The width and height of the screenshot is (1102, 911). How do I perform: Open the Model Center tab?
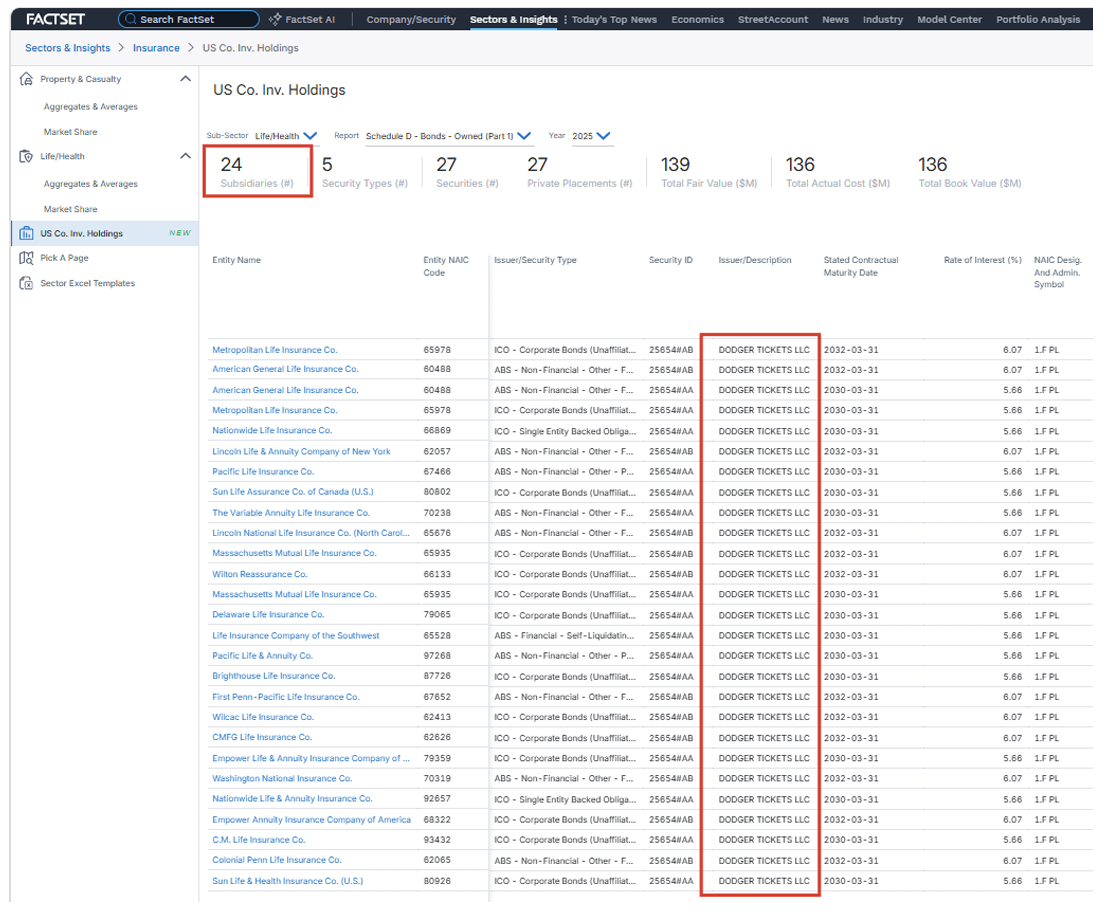[949, 20]
